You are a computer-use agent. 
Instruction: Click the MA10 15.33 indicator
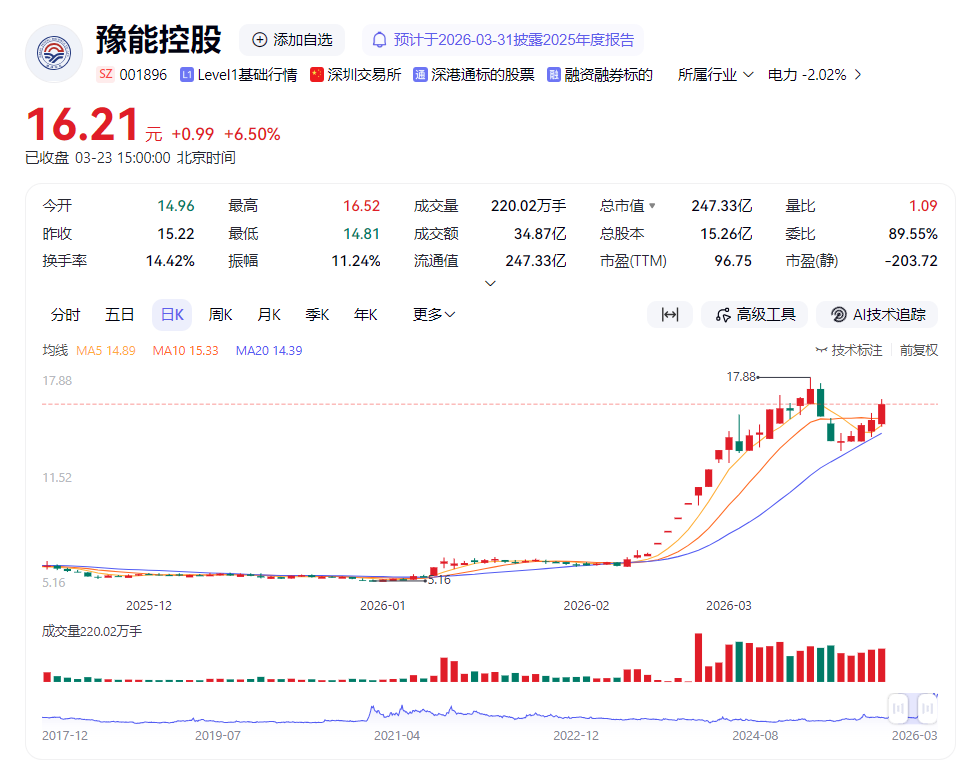185,351
